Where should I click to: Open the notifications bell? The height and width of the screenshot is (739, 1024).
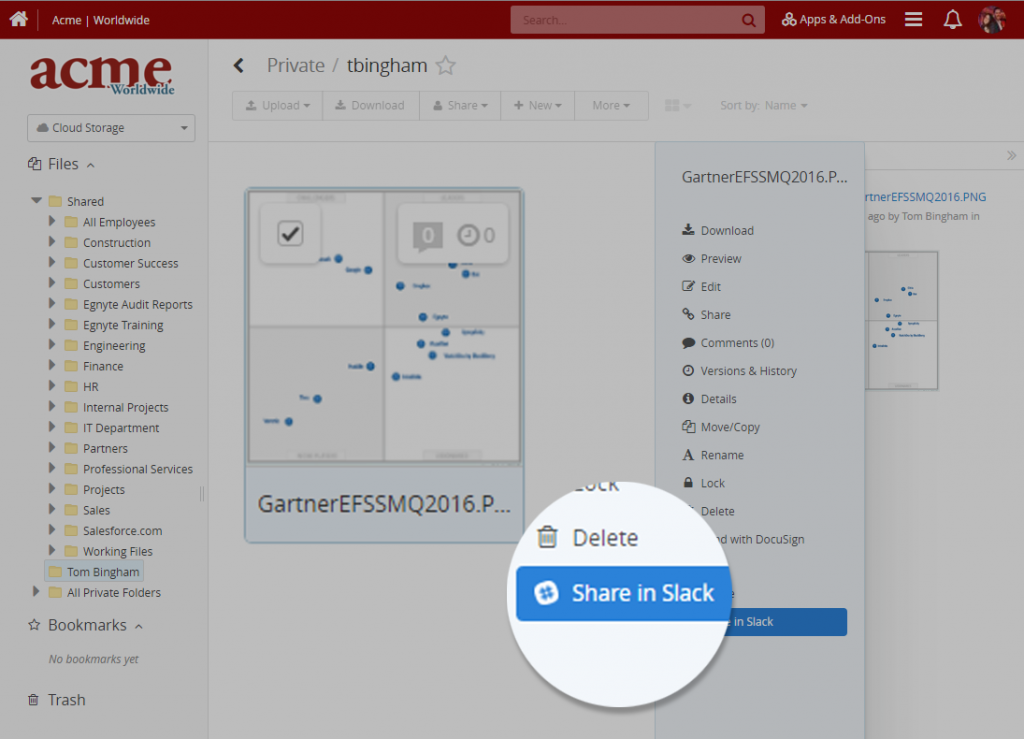coord(953,19)
